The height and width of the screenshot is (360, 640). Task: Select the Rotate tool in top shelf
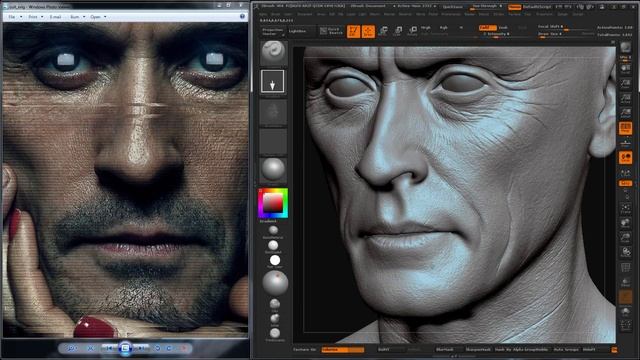pos(413,31)
